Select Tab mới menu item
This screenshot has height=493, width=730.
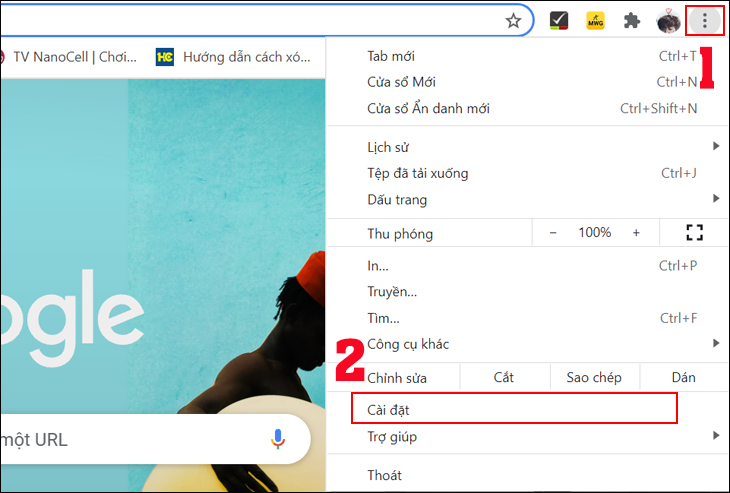(x=528, y=56)
